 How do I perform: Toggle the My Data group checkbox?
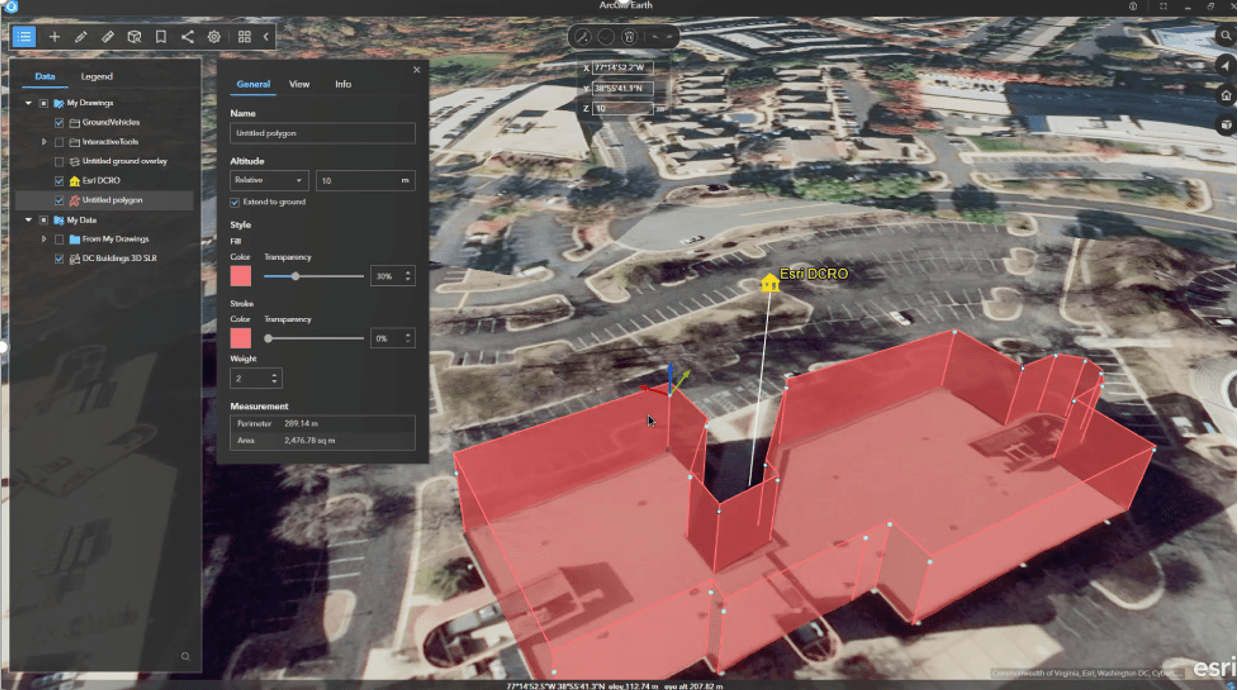pos(44,220)
